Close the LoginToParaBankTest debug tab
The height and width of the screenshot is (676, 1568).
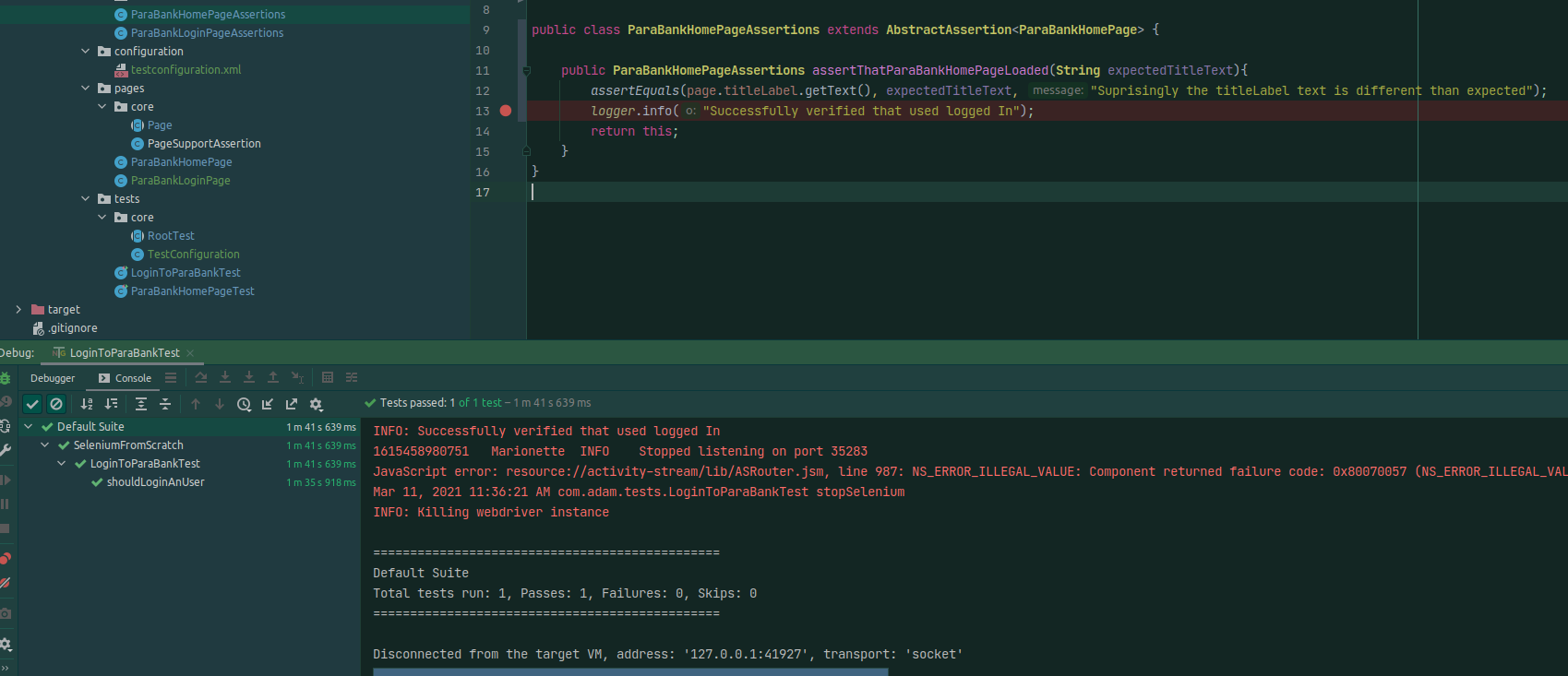click(x=190, y=353)
